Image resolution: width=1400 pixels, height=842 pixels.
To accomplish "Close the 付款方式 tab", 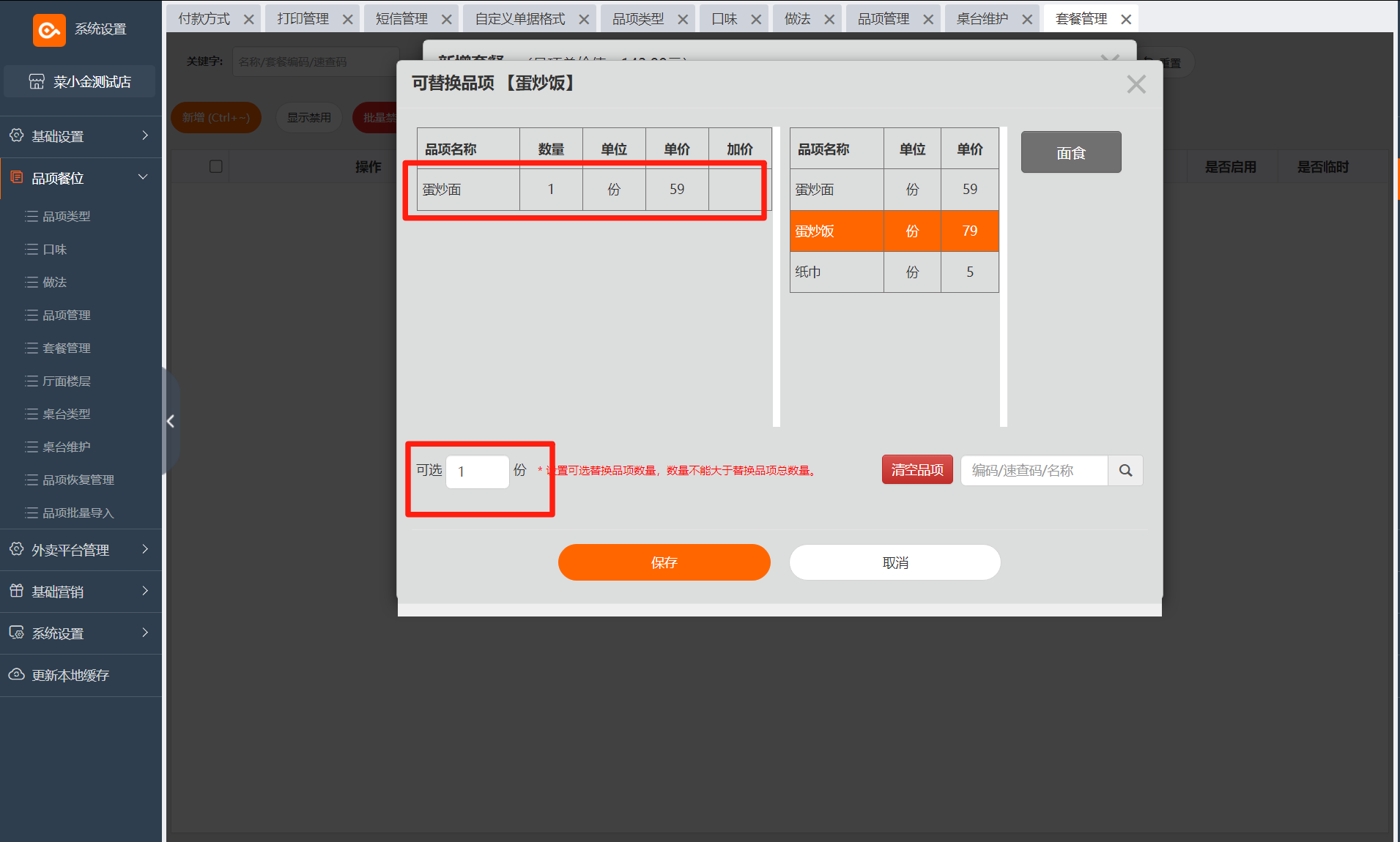I will pos(249,19).
